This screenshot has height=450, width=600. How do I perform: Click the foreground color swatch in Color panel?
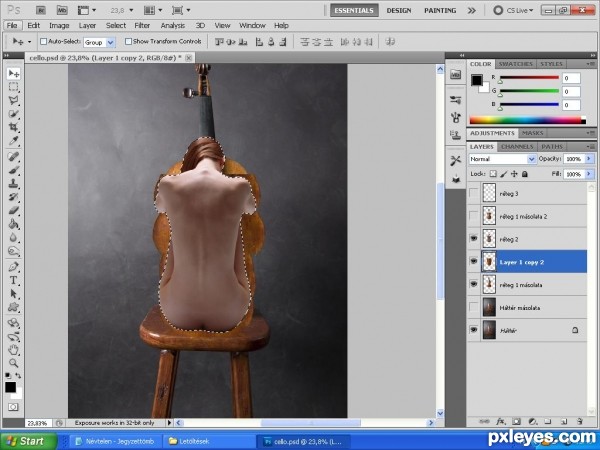476,80
